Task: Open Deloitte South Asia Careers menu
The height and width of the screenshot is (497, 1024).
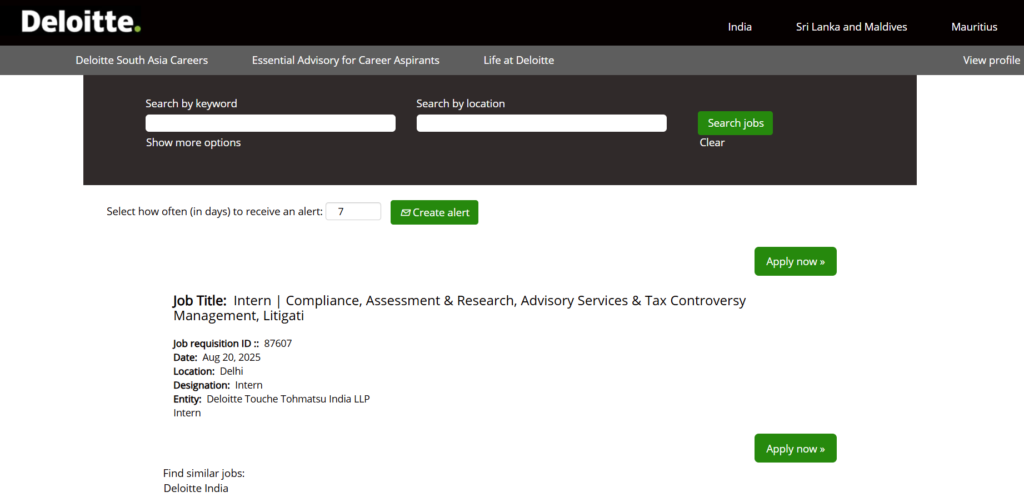Action: coord(142,60)
